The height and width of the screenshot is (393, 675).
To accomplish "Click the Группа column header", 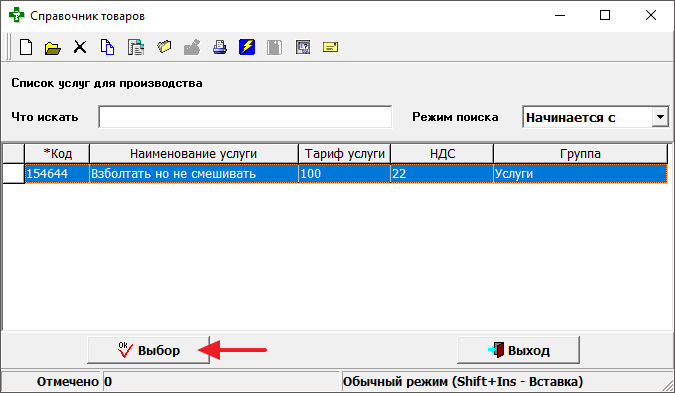I will pos(580,154).
